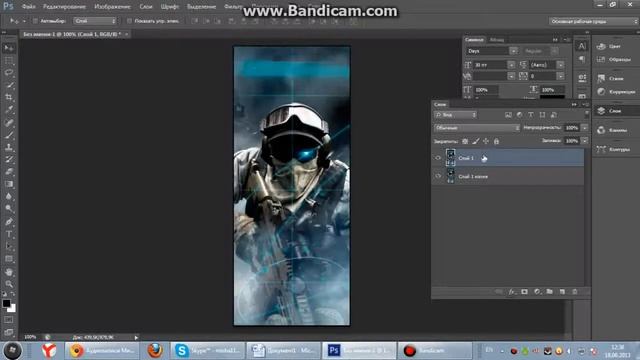640x360 pixels.
Task: Open the Слои menu
Action: coord(146,7)
